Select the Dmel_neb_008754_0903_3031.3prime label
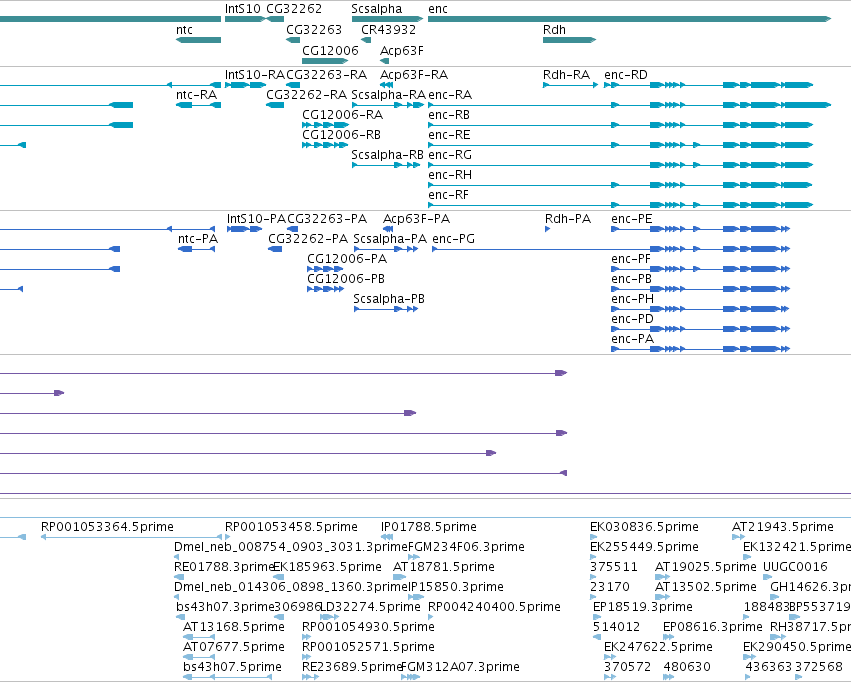 coord(291,547)
